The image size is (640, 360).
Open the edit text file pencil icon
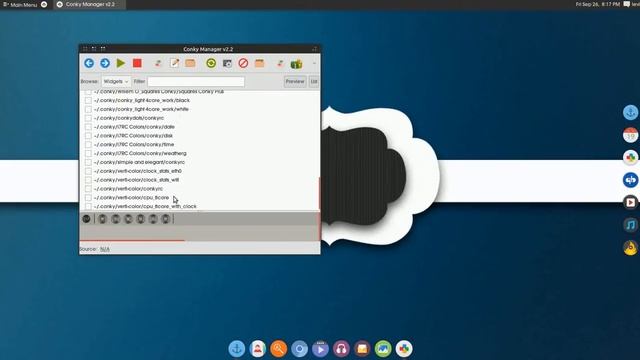(175, 63)
